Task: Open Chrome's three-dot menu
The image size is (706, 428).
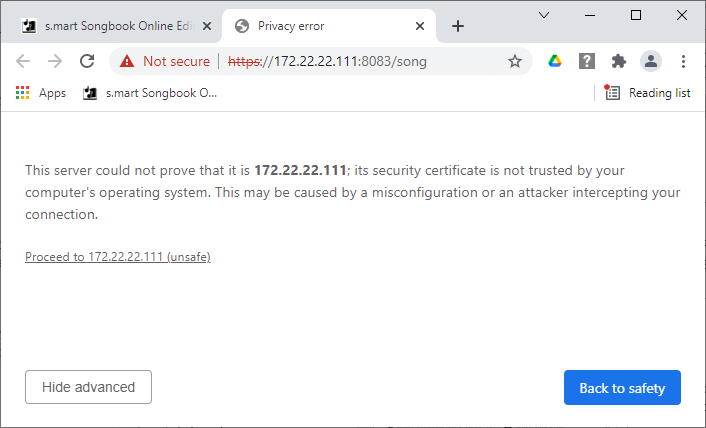Action: (x=683, y=61)
